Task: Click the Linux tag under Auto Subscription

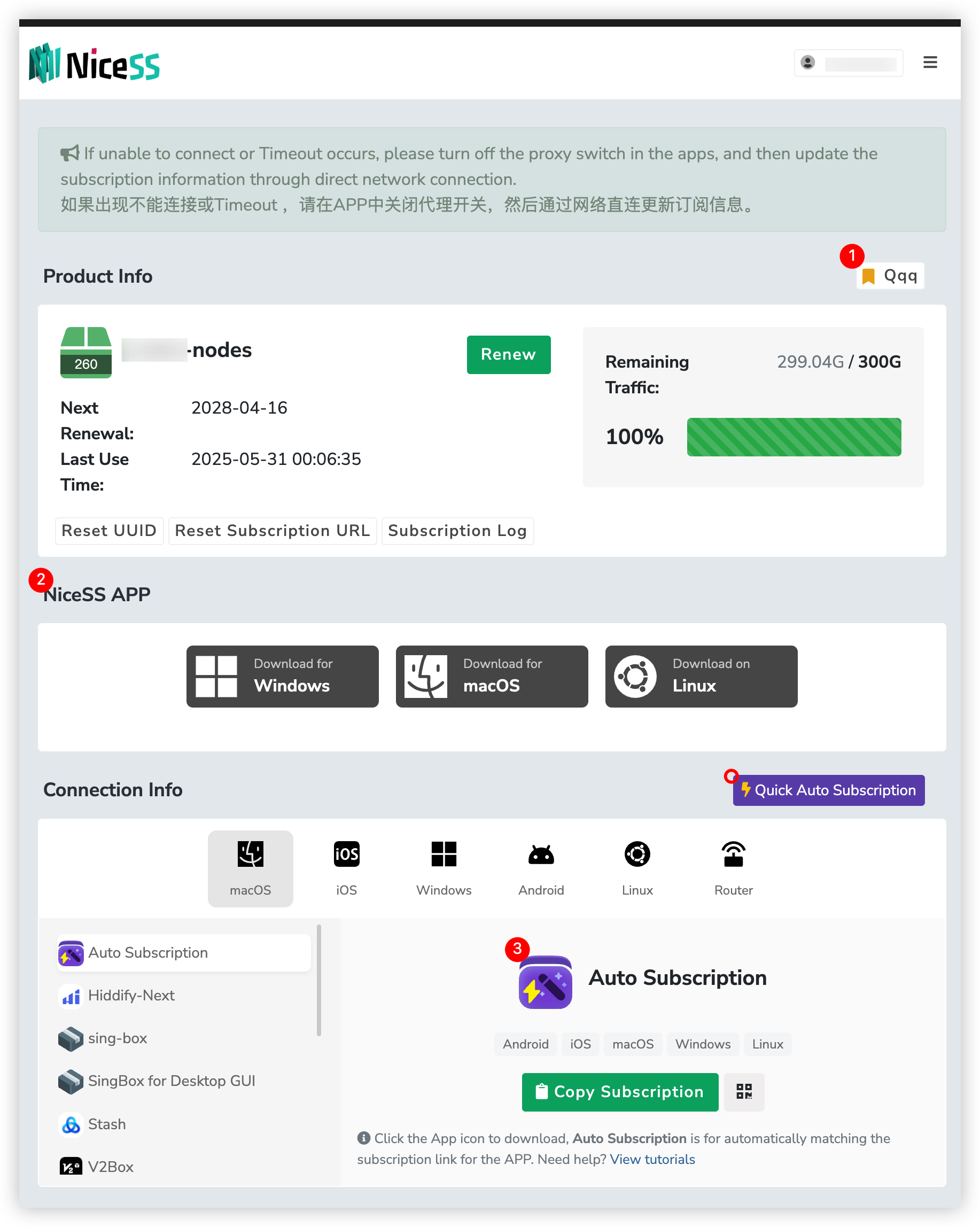Action: point(768,1044)
